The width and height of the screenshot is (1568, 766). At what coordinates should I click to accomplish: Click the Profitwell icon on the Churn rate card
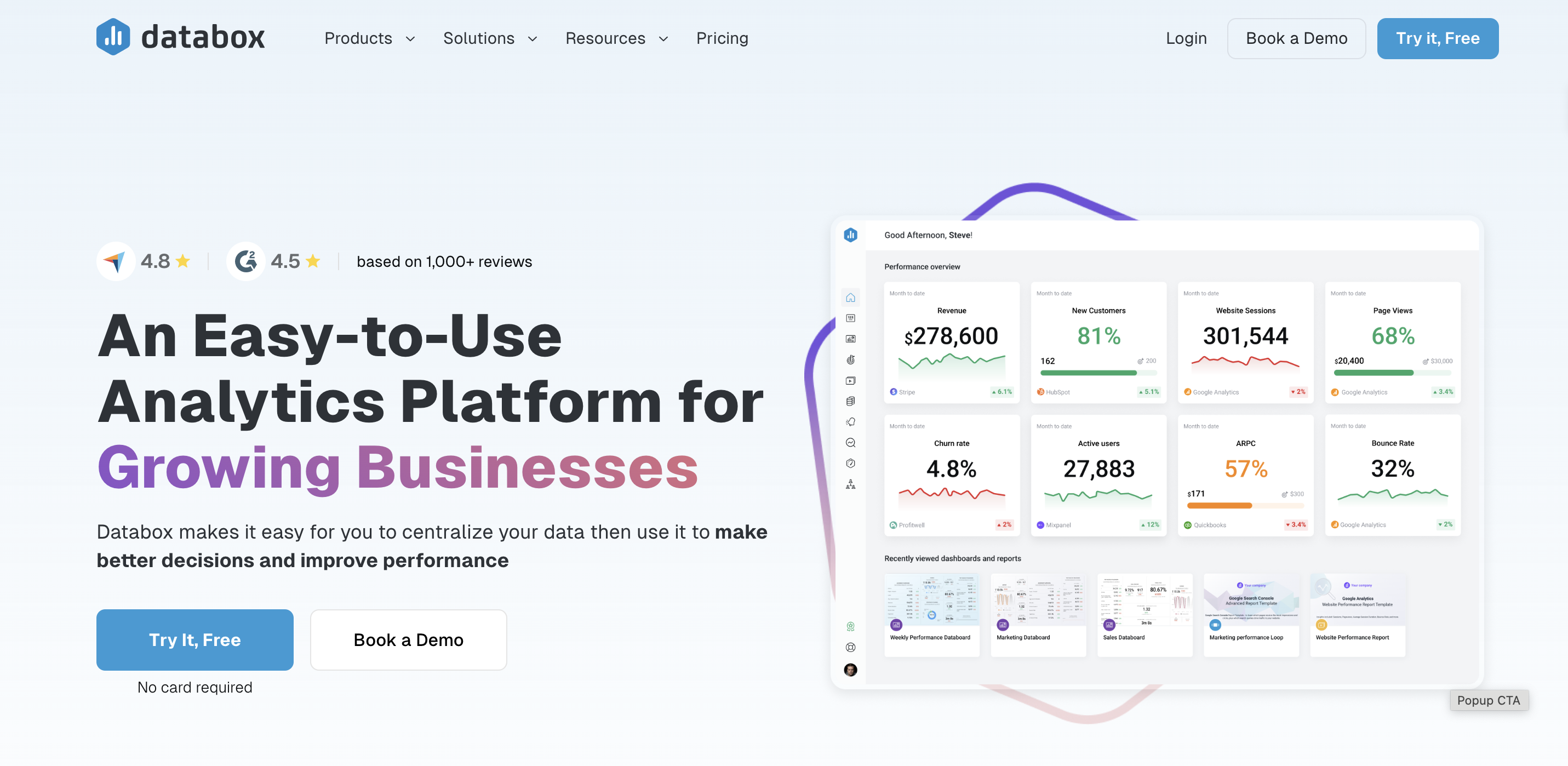[x=893, y=524]
